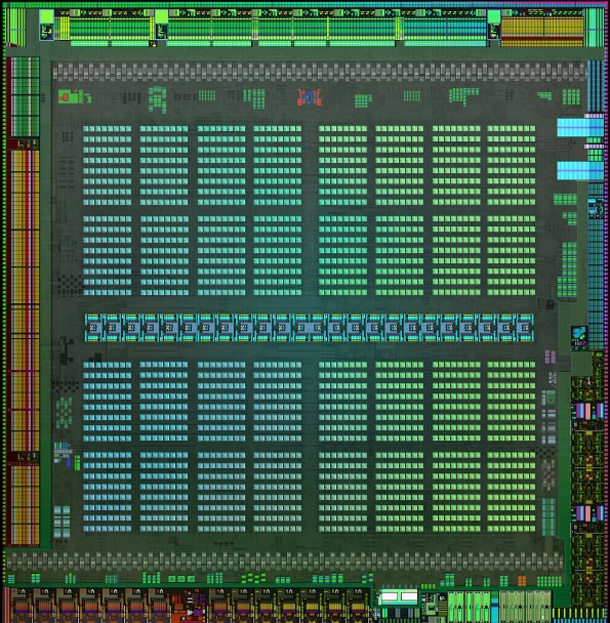
Task: Select the white twin-window block in bottom row
Action: (398, 596)
